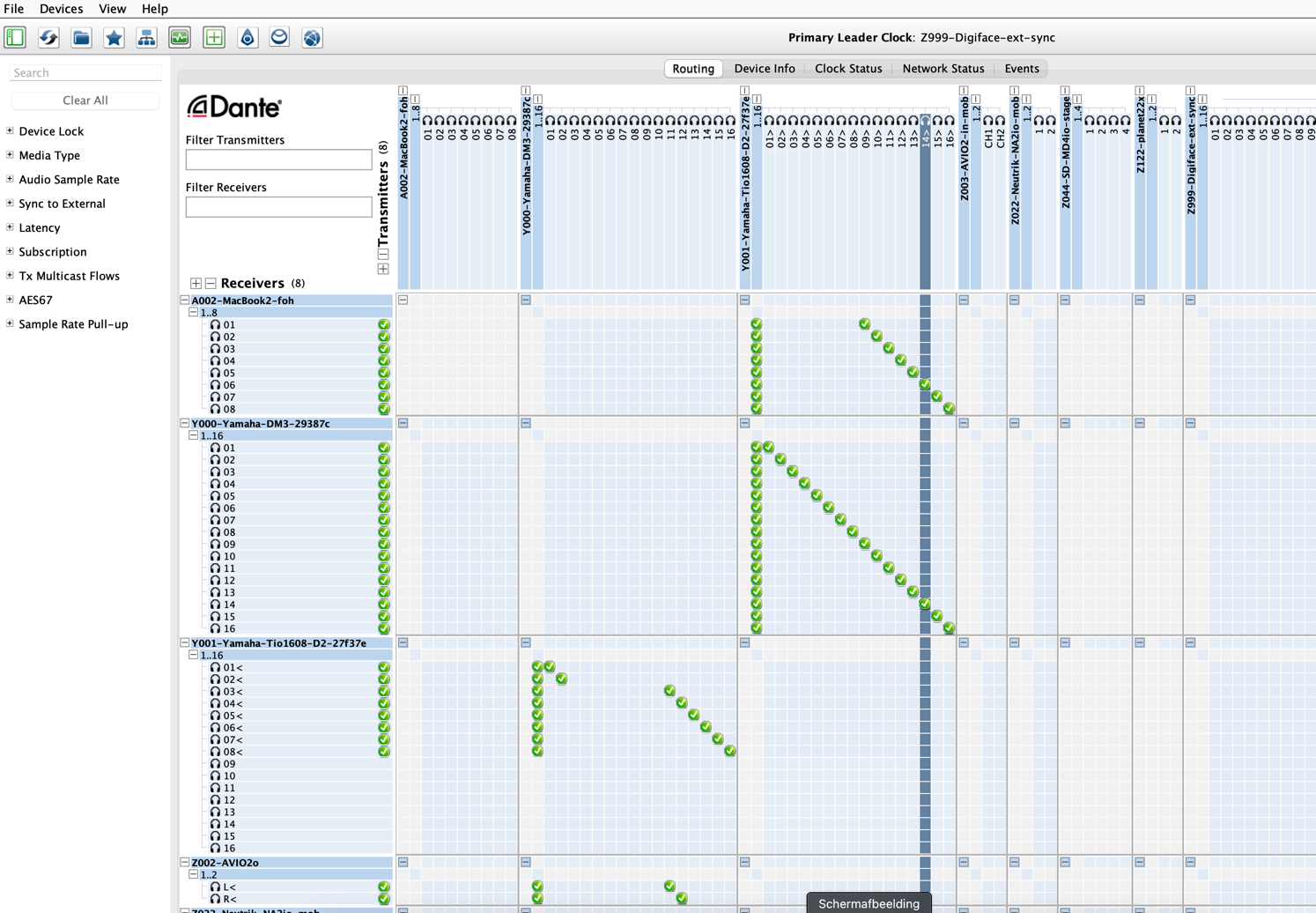The height and width of the screenshot is (913, 1316).
Task: Toggle subscription Tio1608 02< to DM3 transmitter 02
Action: [x=562, y=679]
